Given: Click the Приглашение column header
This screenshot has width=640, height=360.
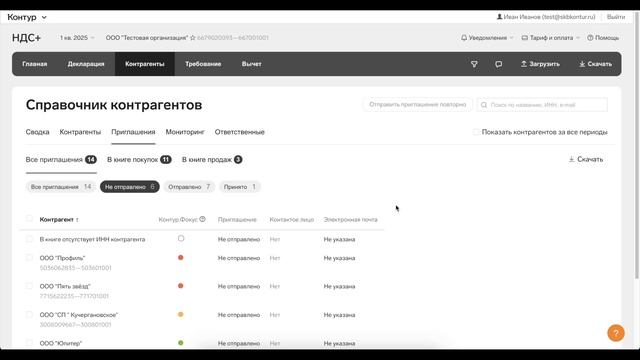Looking at the screenshot, I should click(237, 220).
